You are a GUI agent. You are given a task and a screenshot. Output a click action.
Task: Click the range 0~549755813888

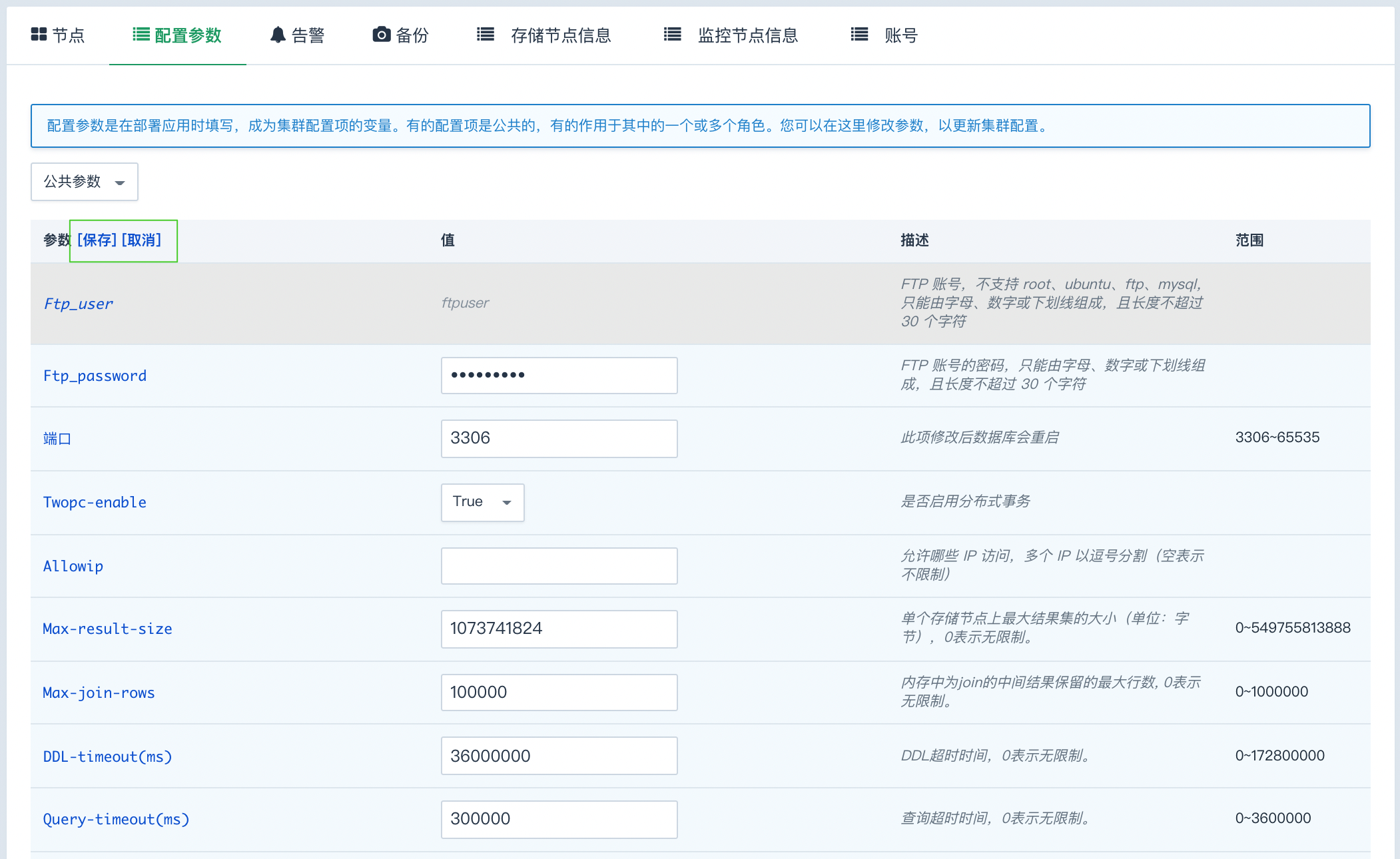(x=1293, y=628)
